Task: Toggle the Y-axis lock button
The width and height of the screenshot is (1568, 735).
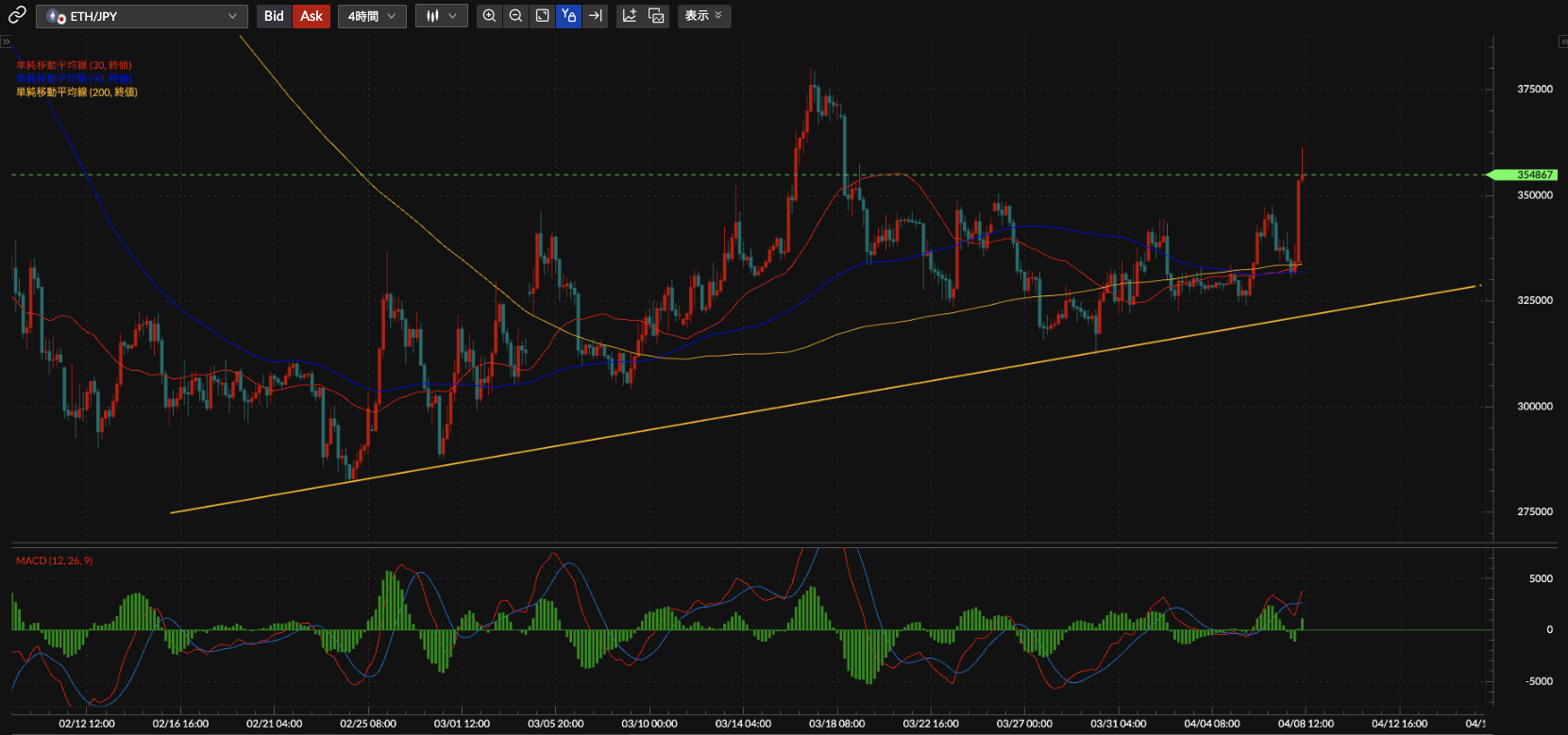Action: point(568,16)
